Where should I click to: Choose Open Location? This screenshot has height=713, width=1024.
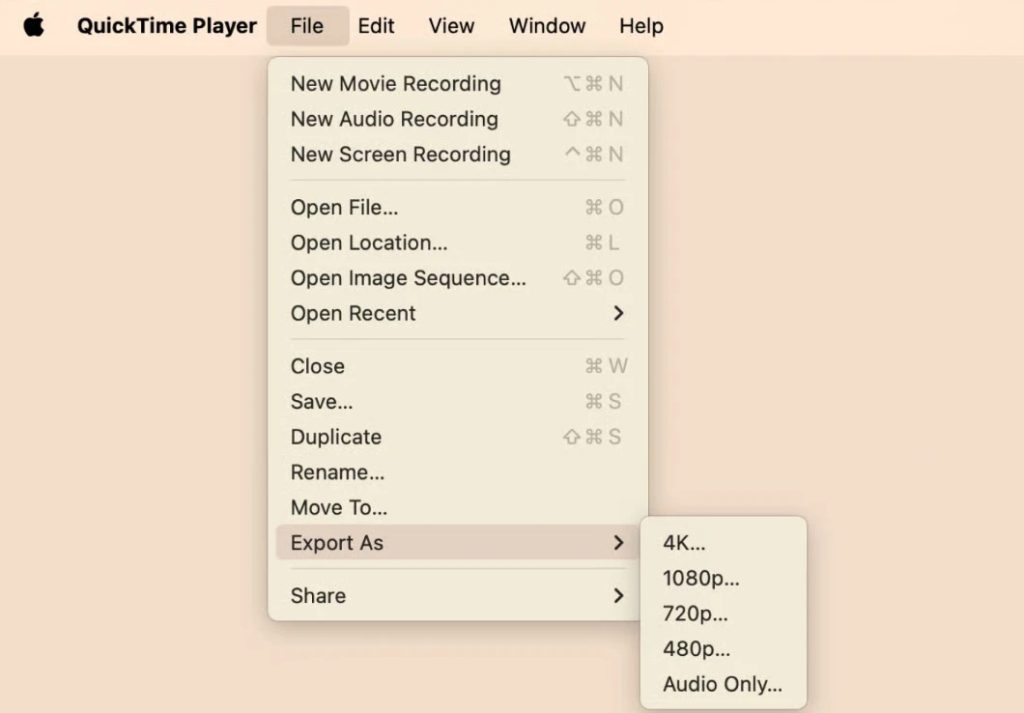click(369, 243)
